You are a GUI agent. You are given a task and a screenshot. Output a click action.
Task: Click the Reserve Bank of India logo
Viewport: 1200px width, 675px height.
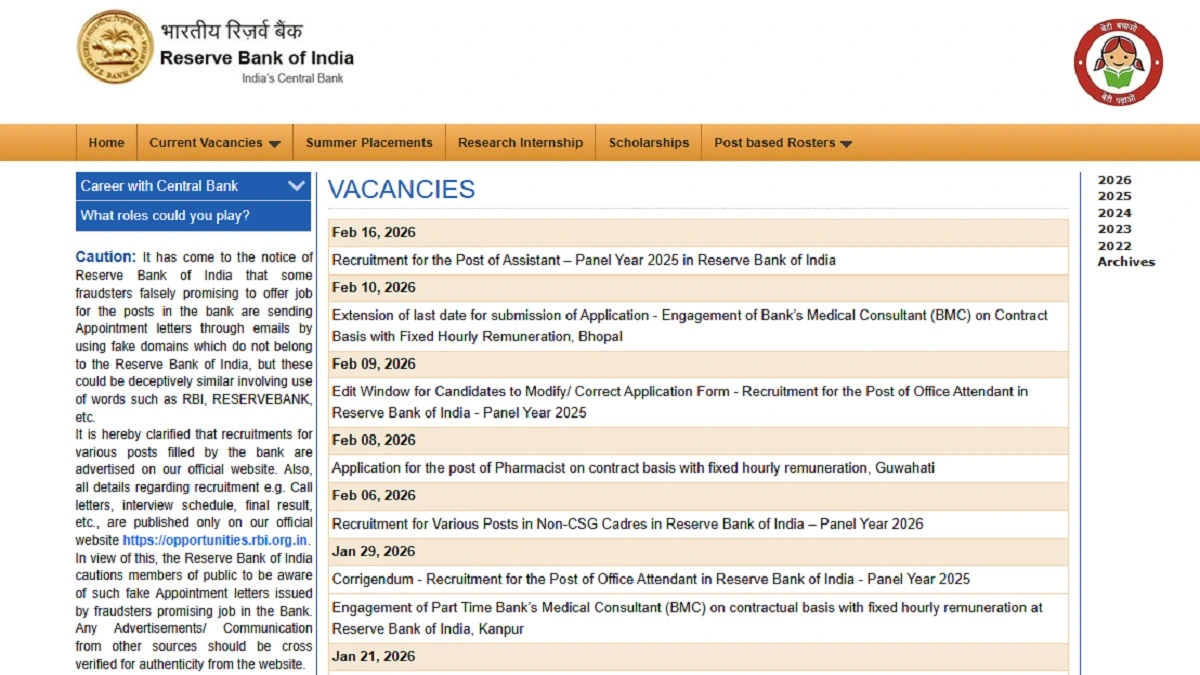[114, 46]
